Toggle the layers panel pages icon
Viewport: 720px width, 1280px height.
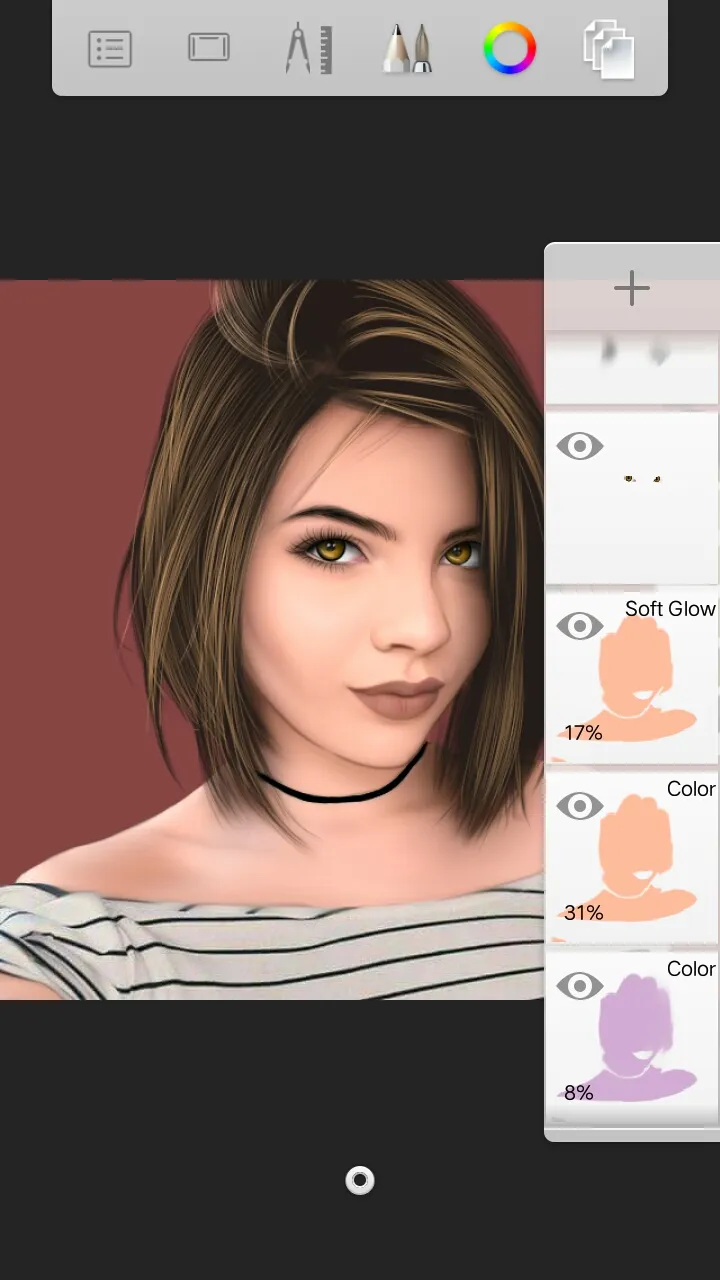[609, 49]
